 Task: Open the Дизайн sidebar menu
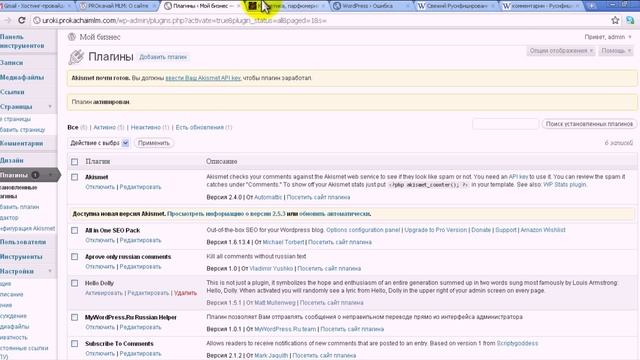12,160
